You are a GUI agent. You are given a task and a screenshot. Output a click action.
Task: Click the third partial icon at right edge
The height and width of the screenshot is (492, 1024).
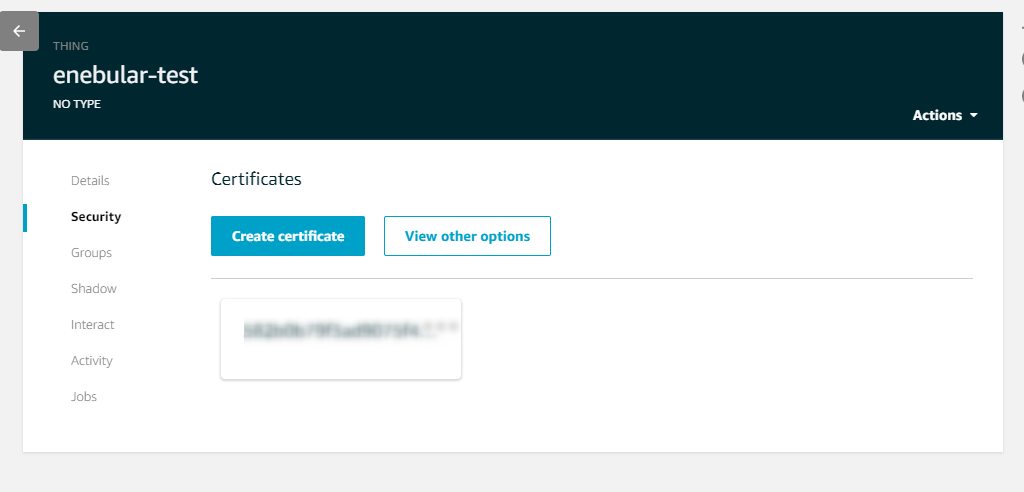pyautogui.click(x=1022, y=96)
